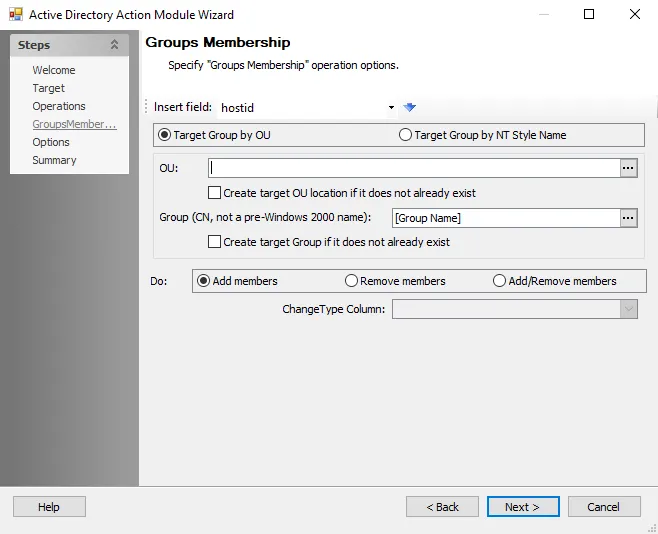This screenshot has width=658, height=534.
Task: Click the blue insert field arrow icon
Action: [x=410, y=107]
